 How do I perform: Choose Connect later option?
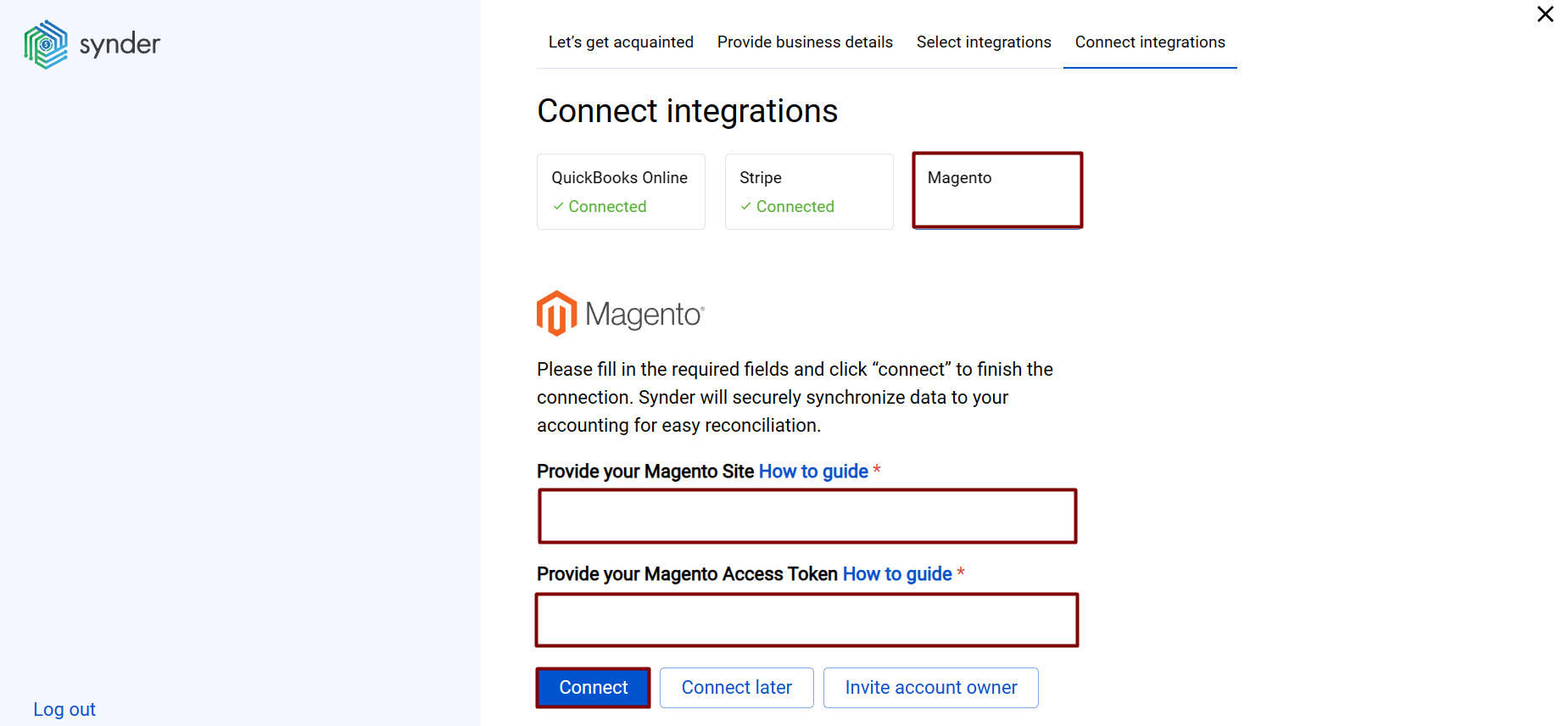736,687
